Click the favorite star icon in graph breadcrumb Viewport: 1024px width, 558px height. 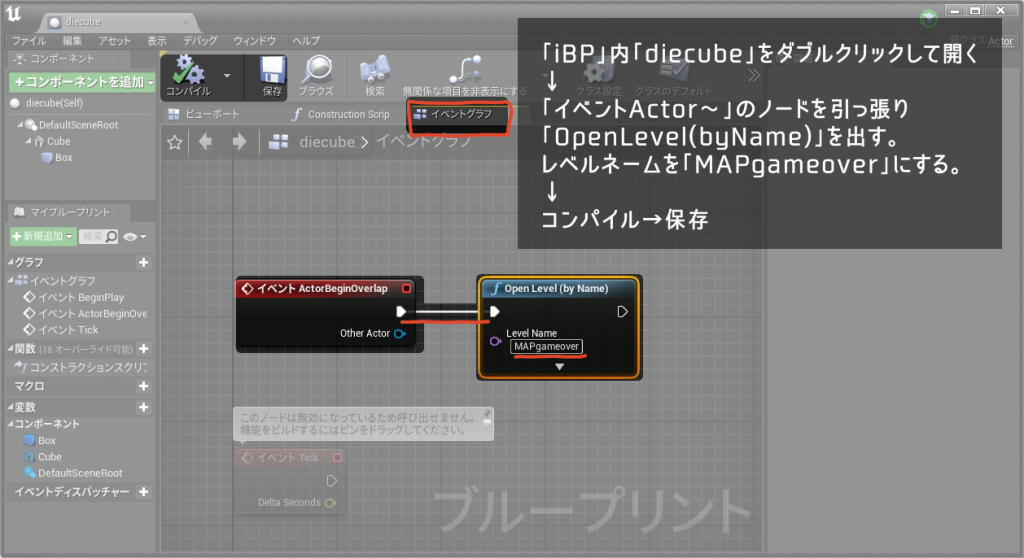pyautogui.click(x=175, y=142)
